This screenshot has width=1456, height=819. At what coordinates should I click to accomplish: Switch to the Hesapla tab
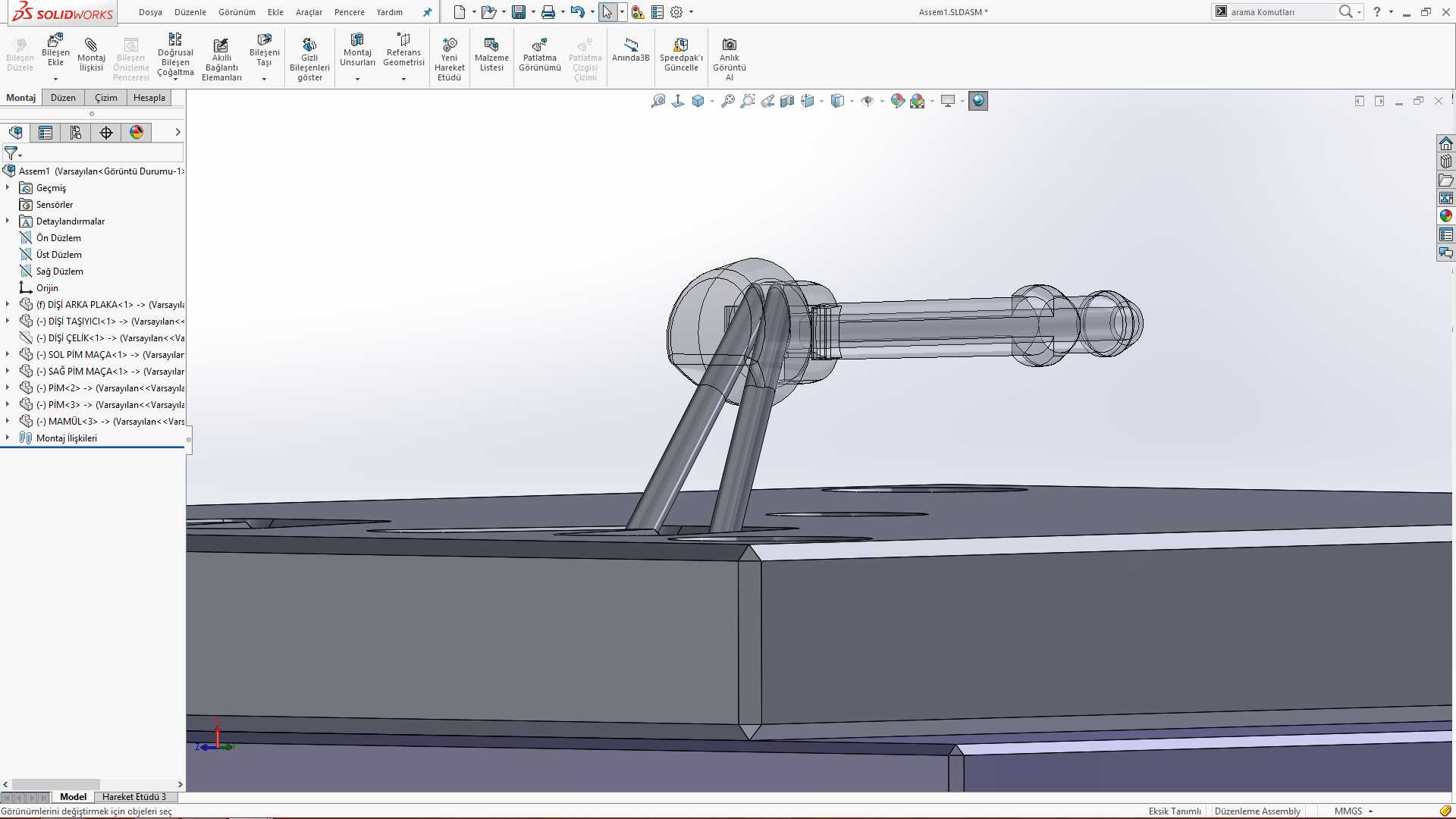(x=149, y=98)
